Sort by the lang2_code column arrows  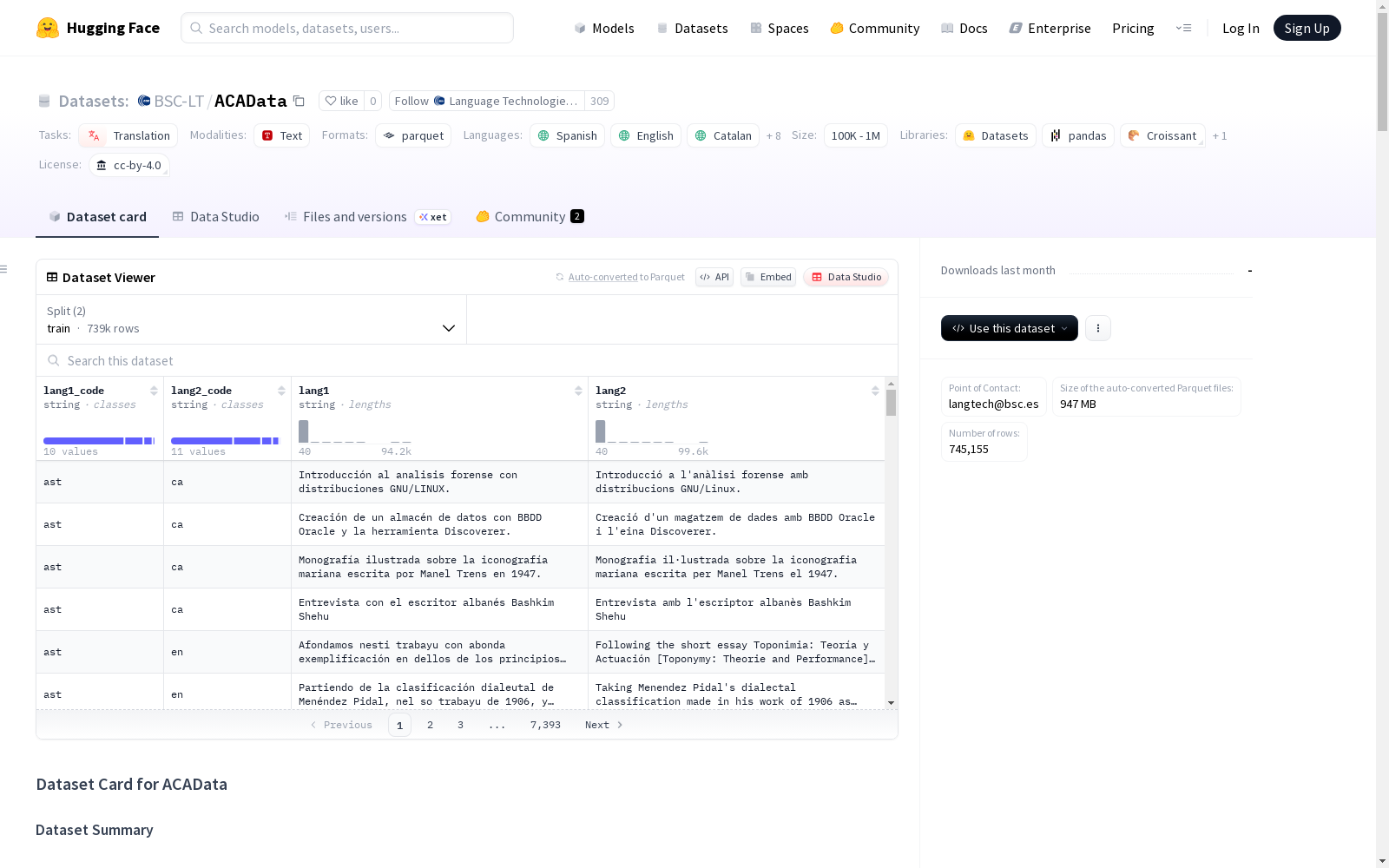click(281, 391)
